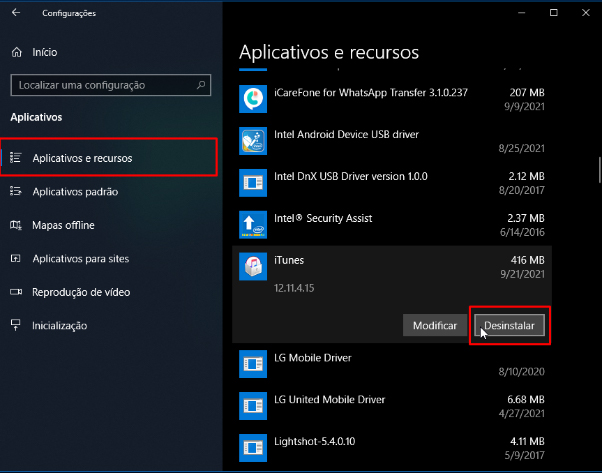Screen dimensions: 602x474
Task: Maximize the Configurações window
Action: pos(554,13)
